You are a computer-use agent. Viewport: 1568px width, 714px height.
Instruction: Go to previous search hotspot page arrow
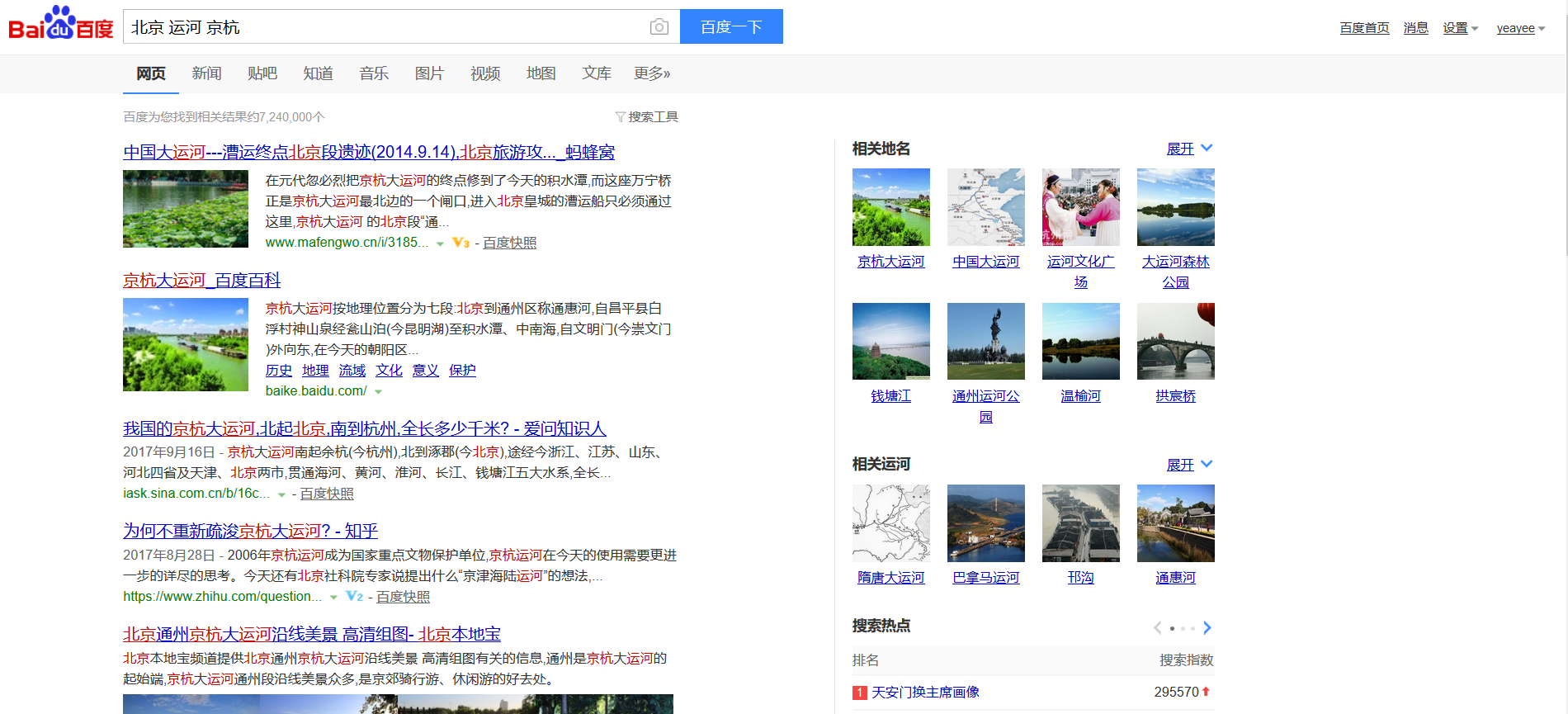pyautogui.click(x=1158, y=628)
